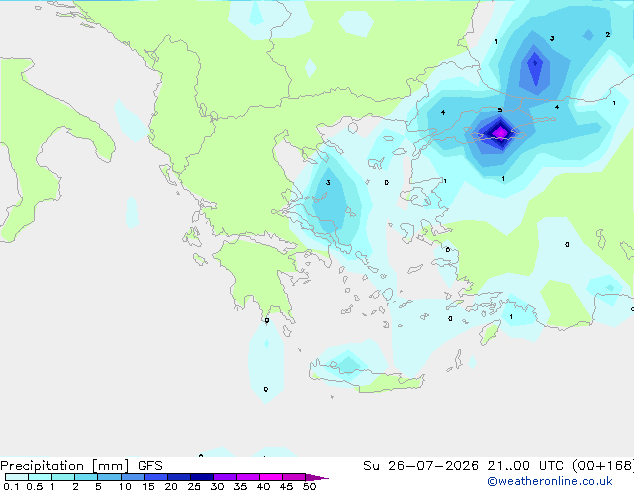Click the '50' legend label
634x490 pixels.
click(310, 486)
